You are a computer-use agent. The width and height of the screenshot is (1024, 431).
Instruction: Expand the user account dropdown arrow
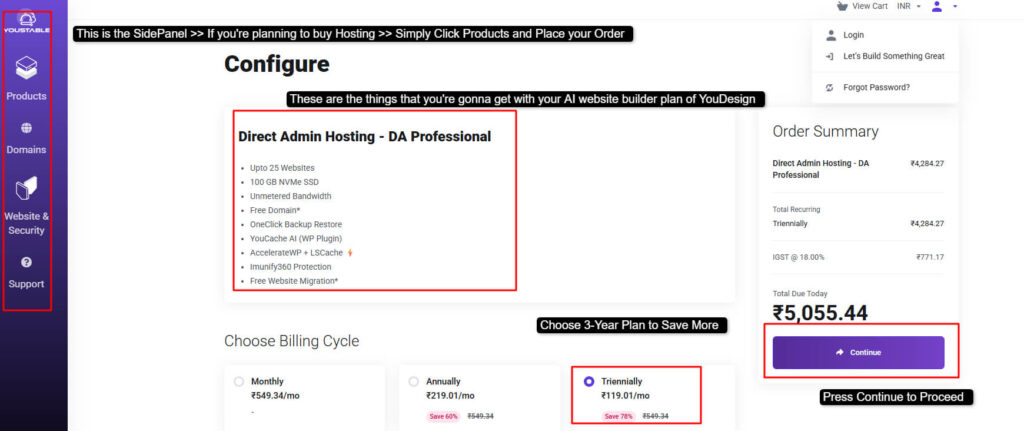click(955, 6)
